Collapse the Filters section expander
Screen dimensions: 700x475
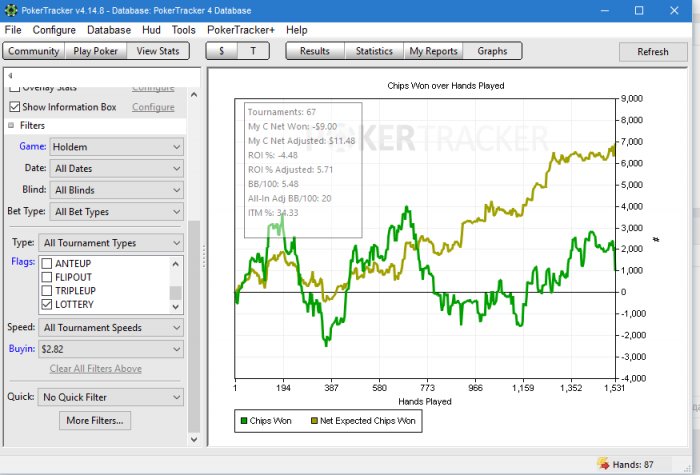[x=11, y=125]
